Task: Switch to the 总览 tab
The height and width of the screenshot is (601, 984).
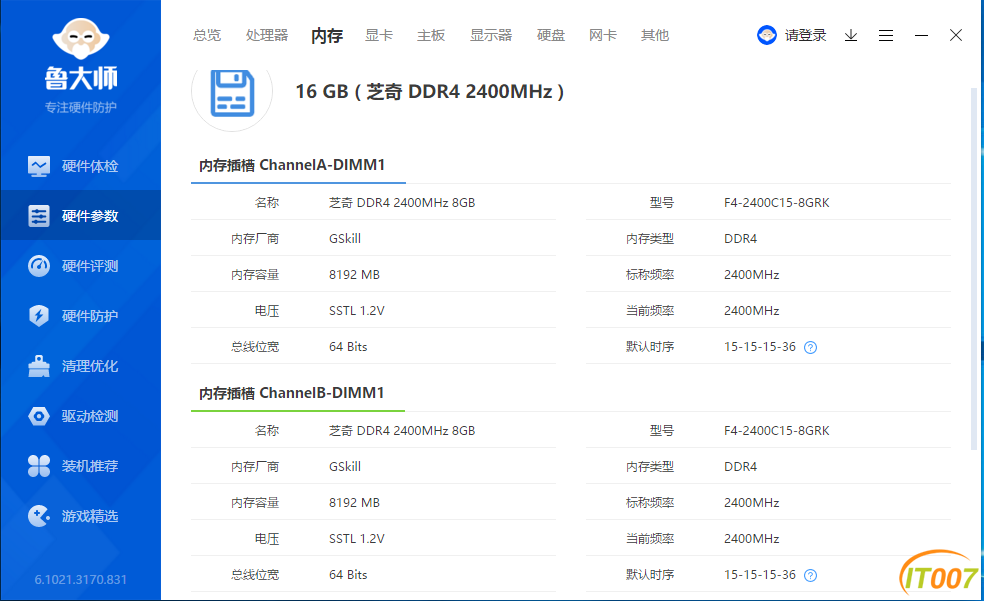Action: click(207, 35)
